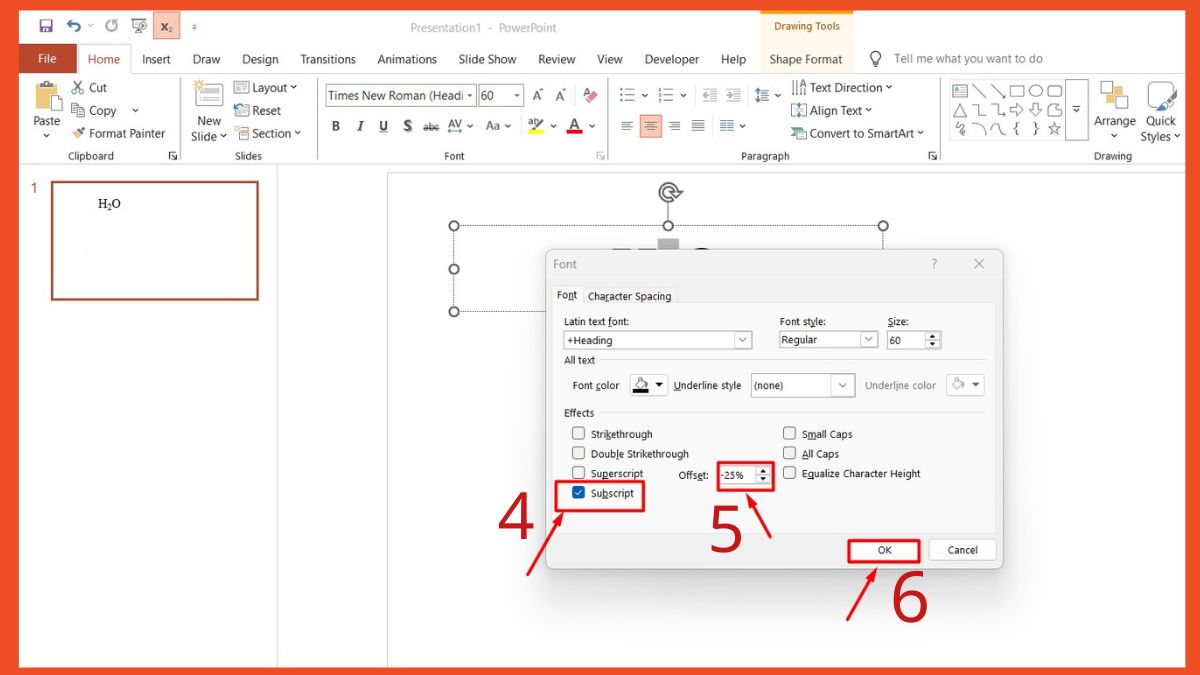Click Justify paragraph icon

pos(698,126)
